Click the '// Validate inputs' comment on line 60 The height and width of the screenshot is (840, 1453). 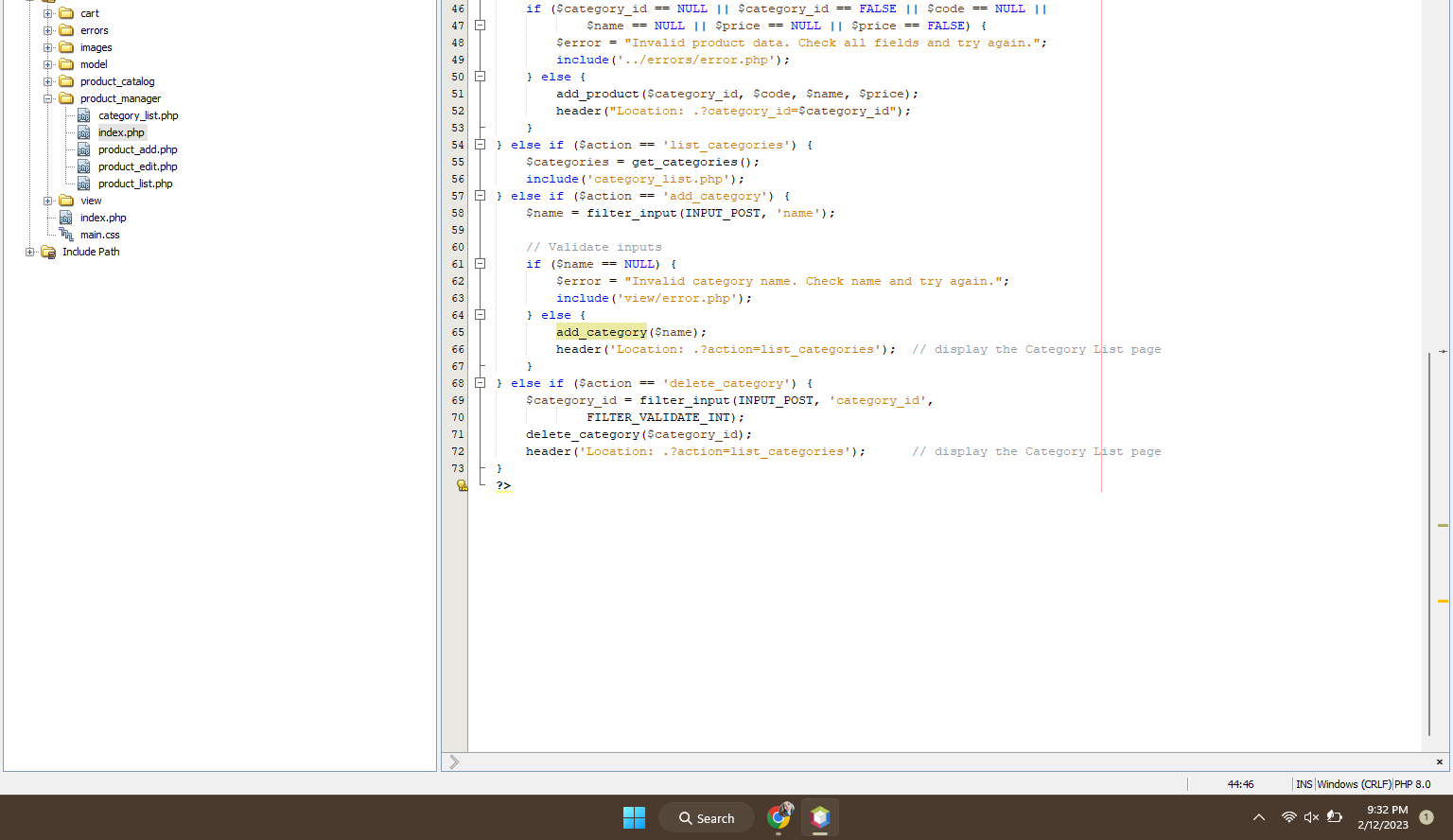click(594, 247)
